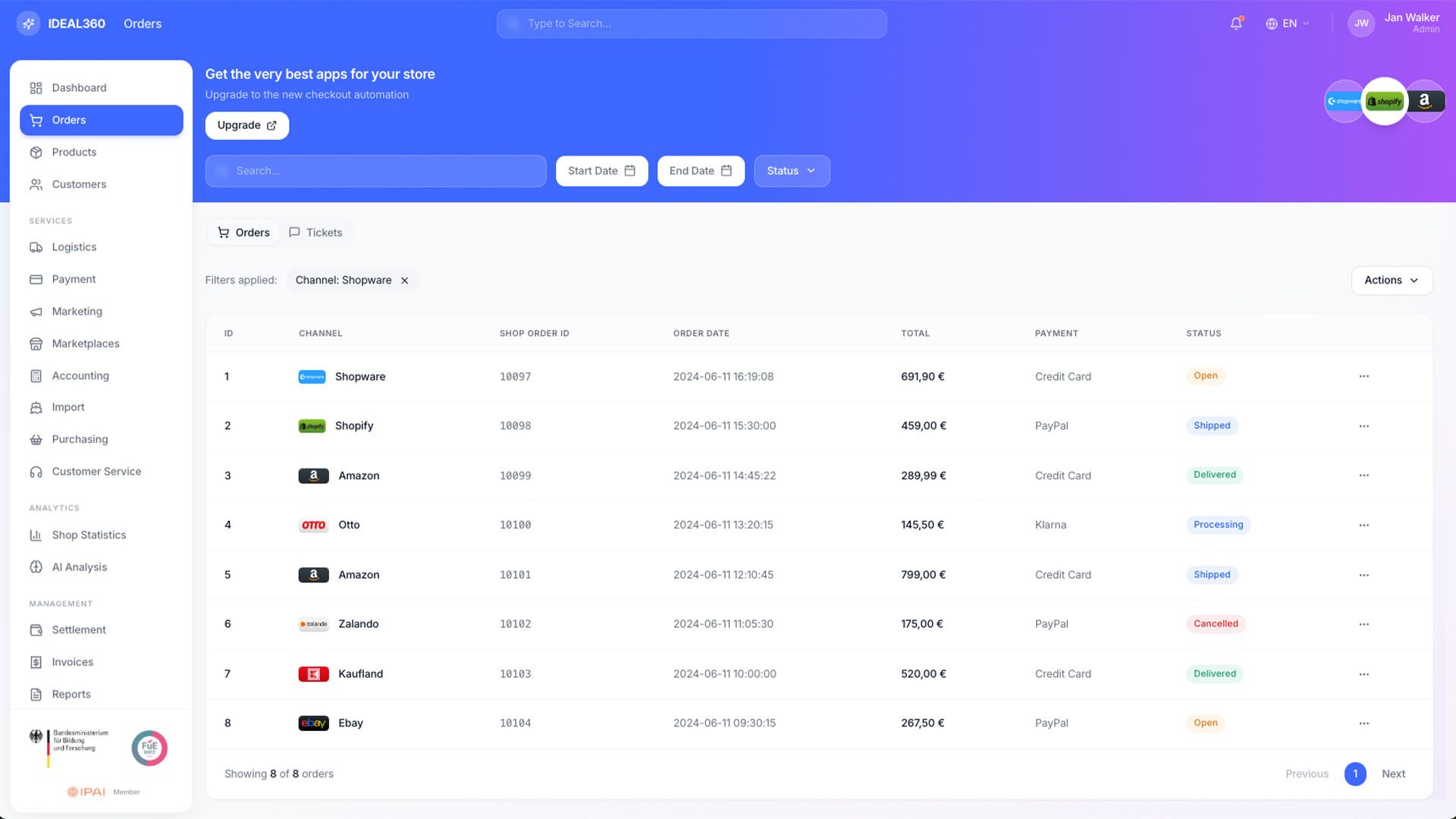Open the Actions dropdown
1456x819 pixels.
coord(1392,280)
